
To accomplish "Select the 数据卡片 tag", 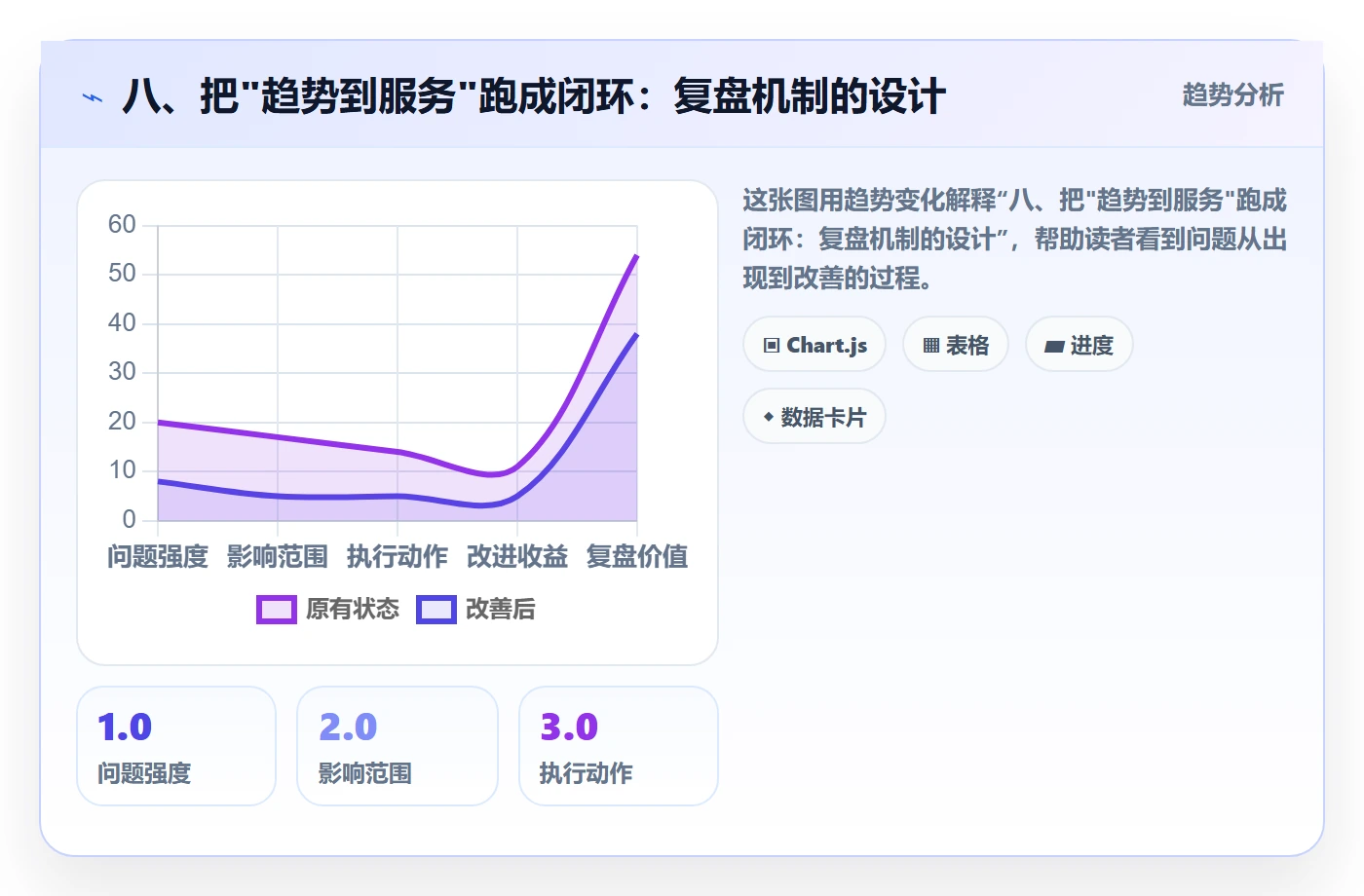I will 815,417.
